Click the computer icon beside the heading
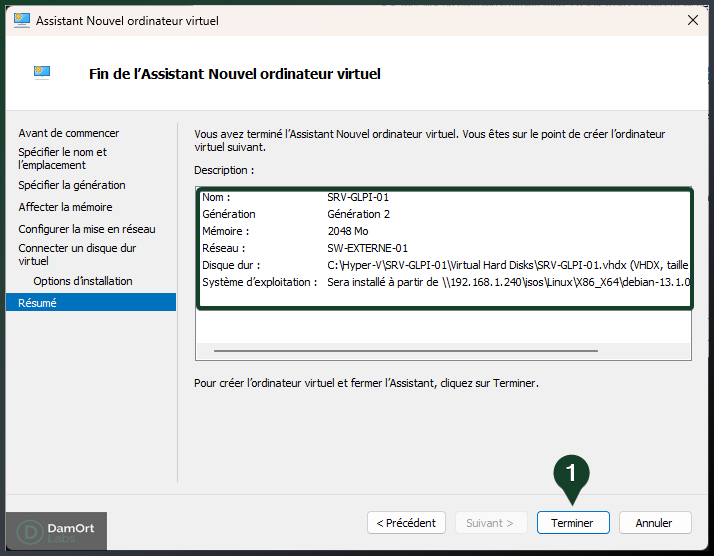The height and width of the screenshot is (556, 714). click(x=42, y=72)
